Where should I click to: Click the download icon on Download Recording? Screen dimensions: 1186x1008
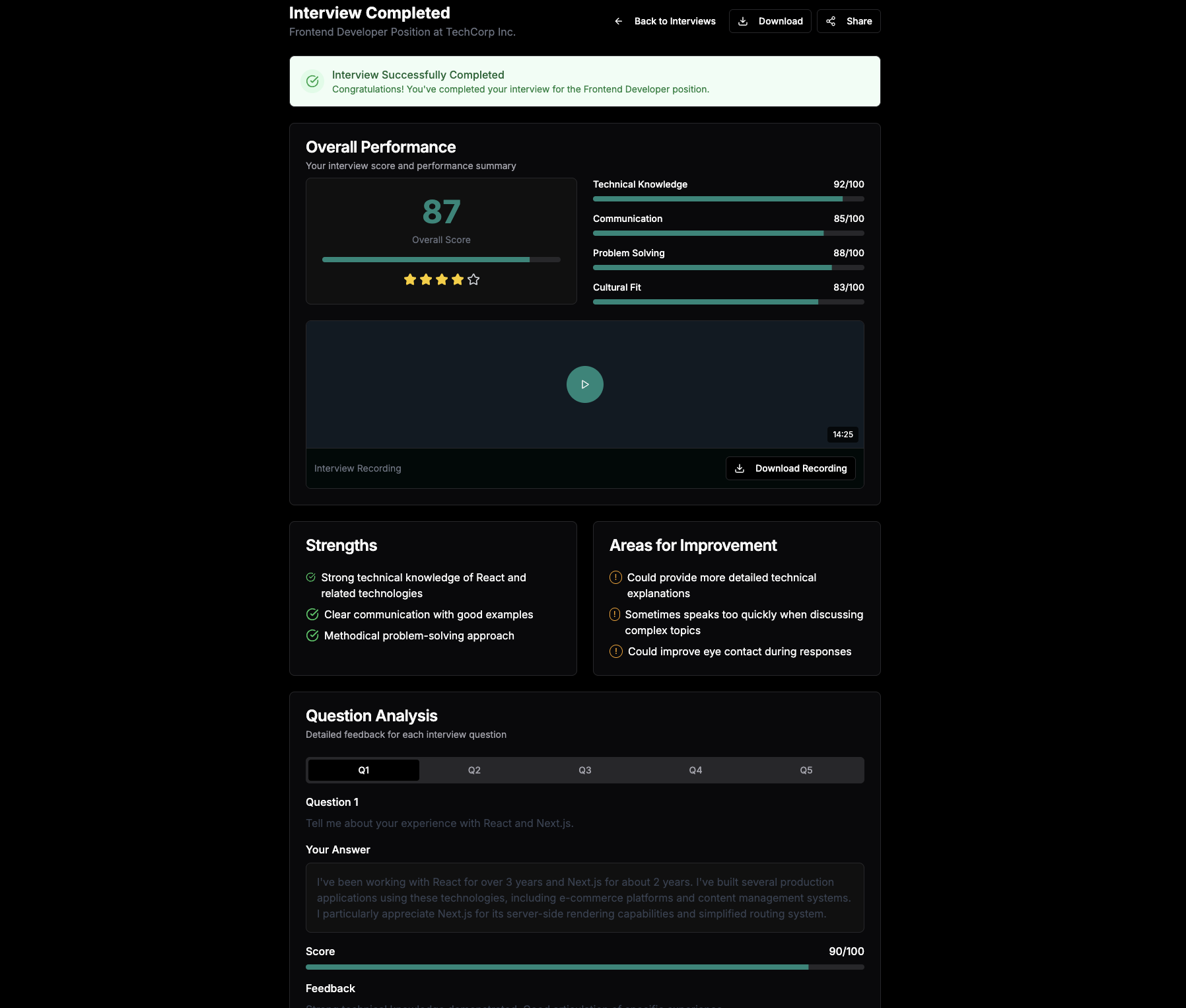tap(741, 468)
